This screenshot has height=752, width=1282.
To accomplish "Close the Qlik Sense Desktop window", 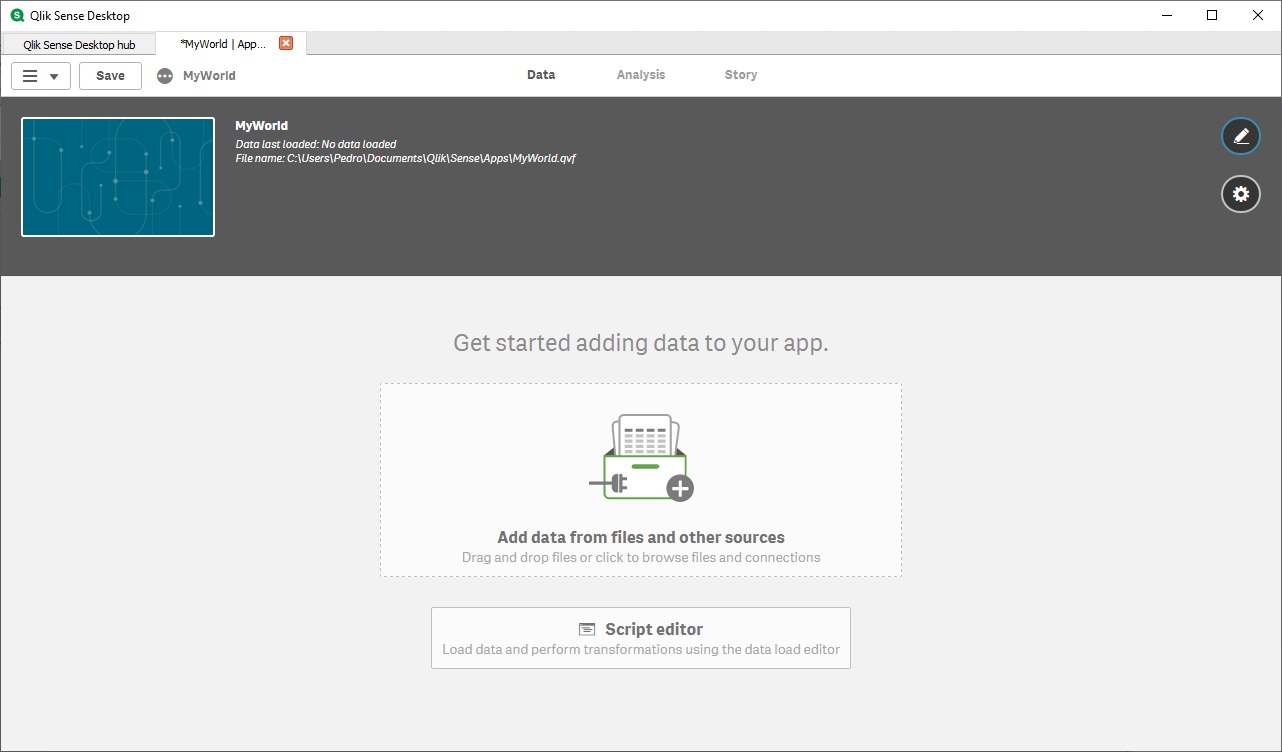I will (1258, 15).
